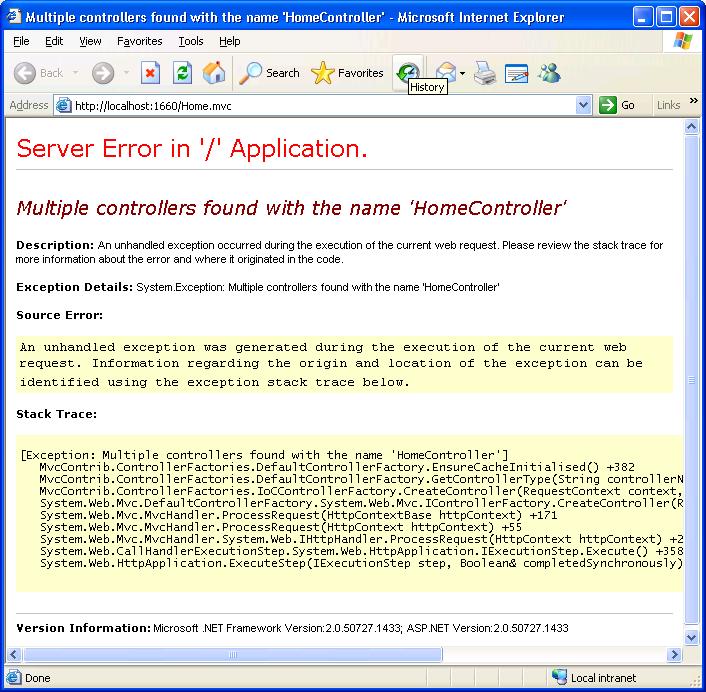The image size is (706, 692).
Task: Click the horizontal scrollbar thumb
Action: (x=232, y=654)
